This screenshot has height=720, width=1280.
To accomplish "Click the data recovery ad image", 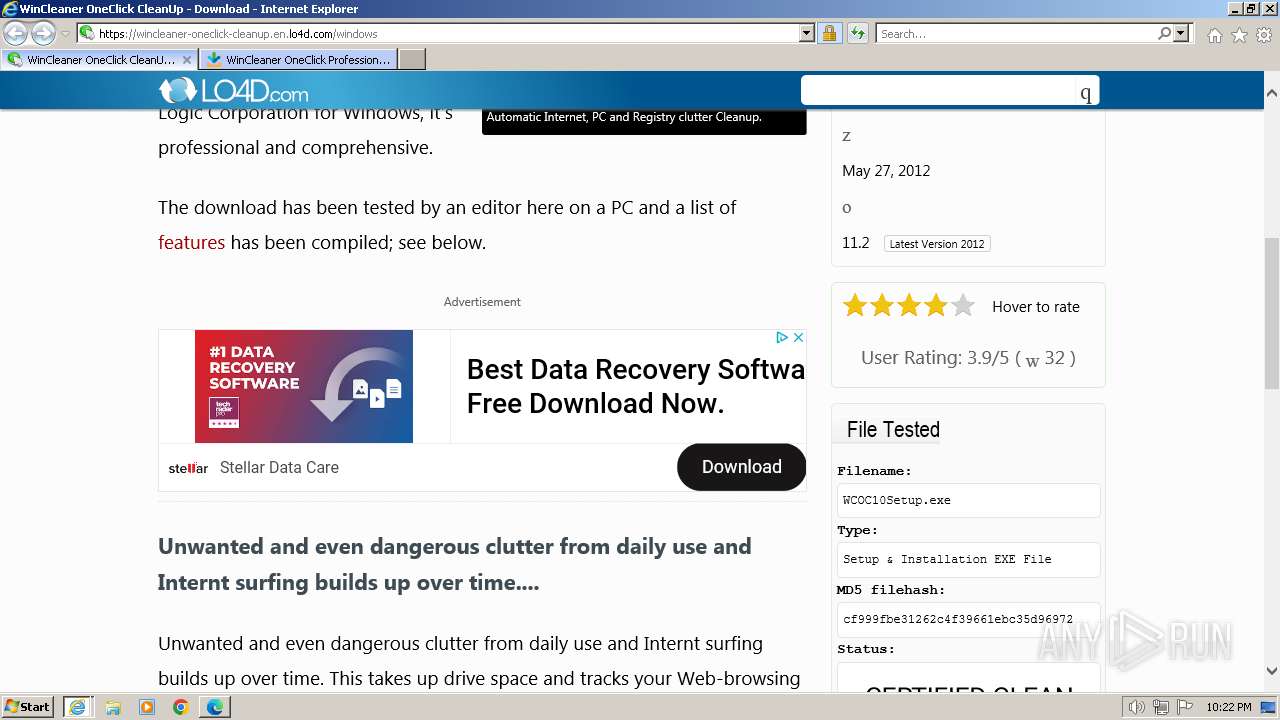I will click(304, 386).
